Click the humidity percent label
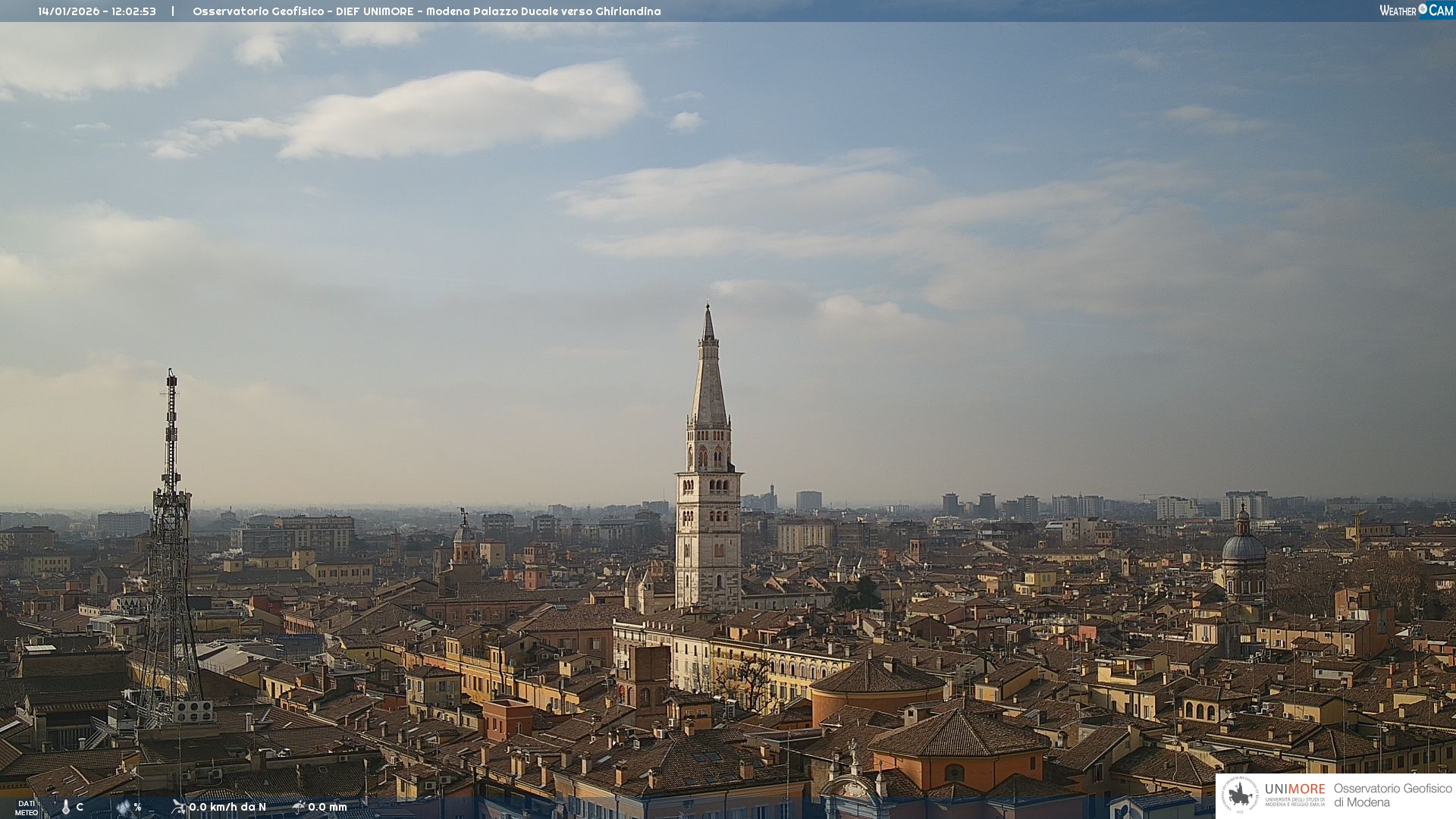The image size is (1456, 819). (x=137, y=807)
